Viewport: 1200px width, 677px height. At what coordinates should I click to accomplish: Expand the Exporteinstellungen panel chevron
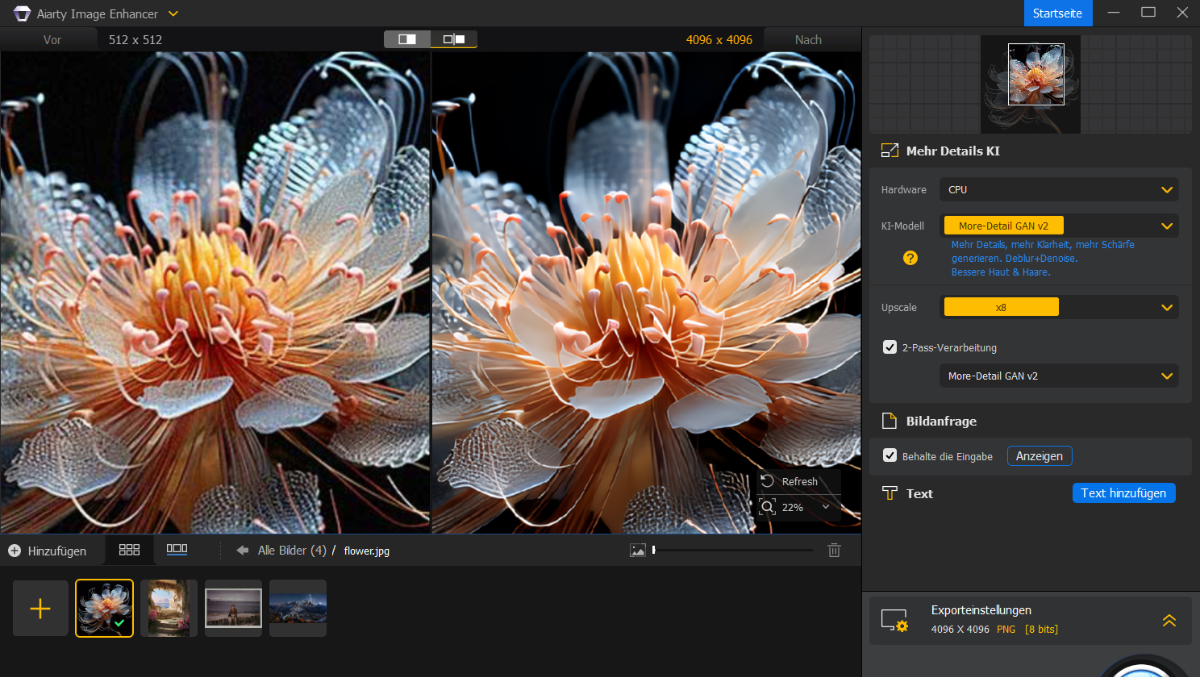pos(1168,620)
